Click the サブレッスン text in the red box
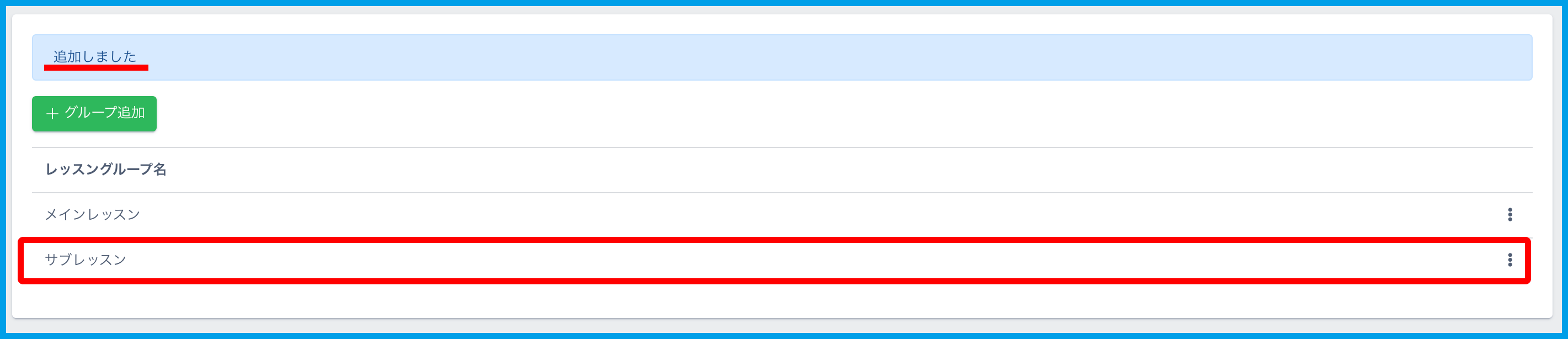The width and height of the screenshot is (1568, 339). point(85,260)
